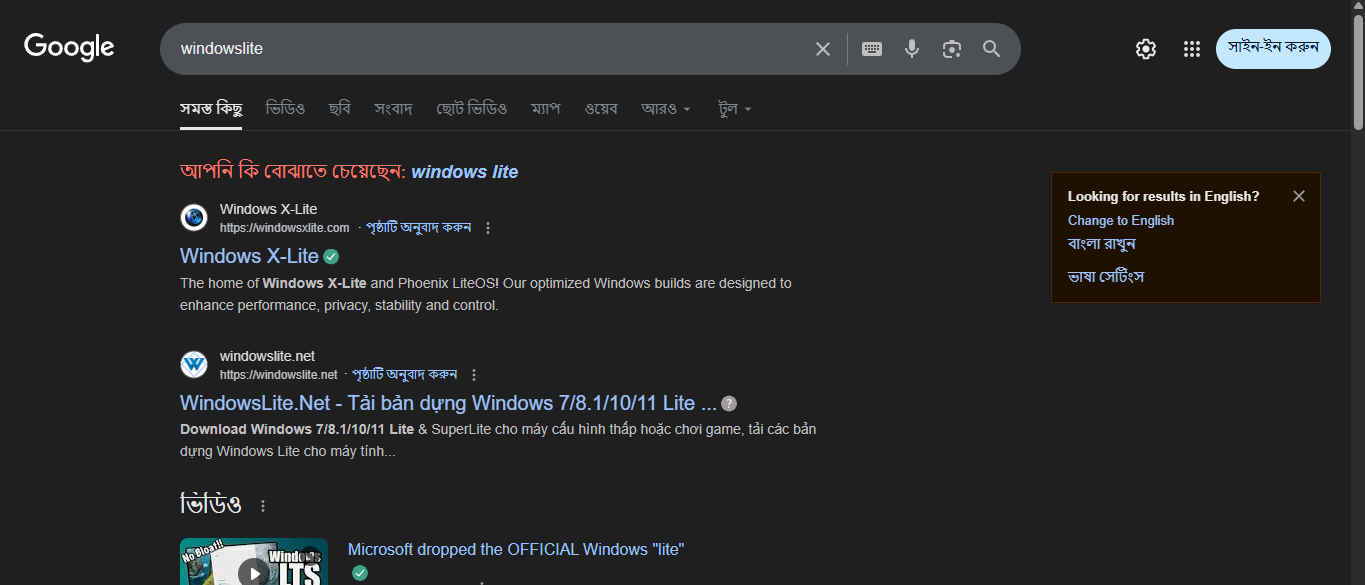Click Change to English link
Image resolution: width=1365 pixels, height=585 pixels.
coord(1121,221)
